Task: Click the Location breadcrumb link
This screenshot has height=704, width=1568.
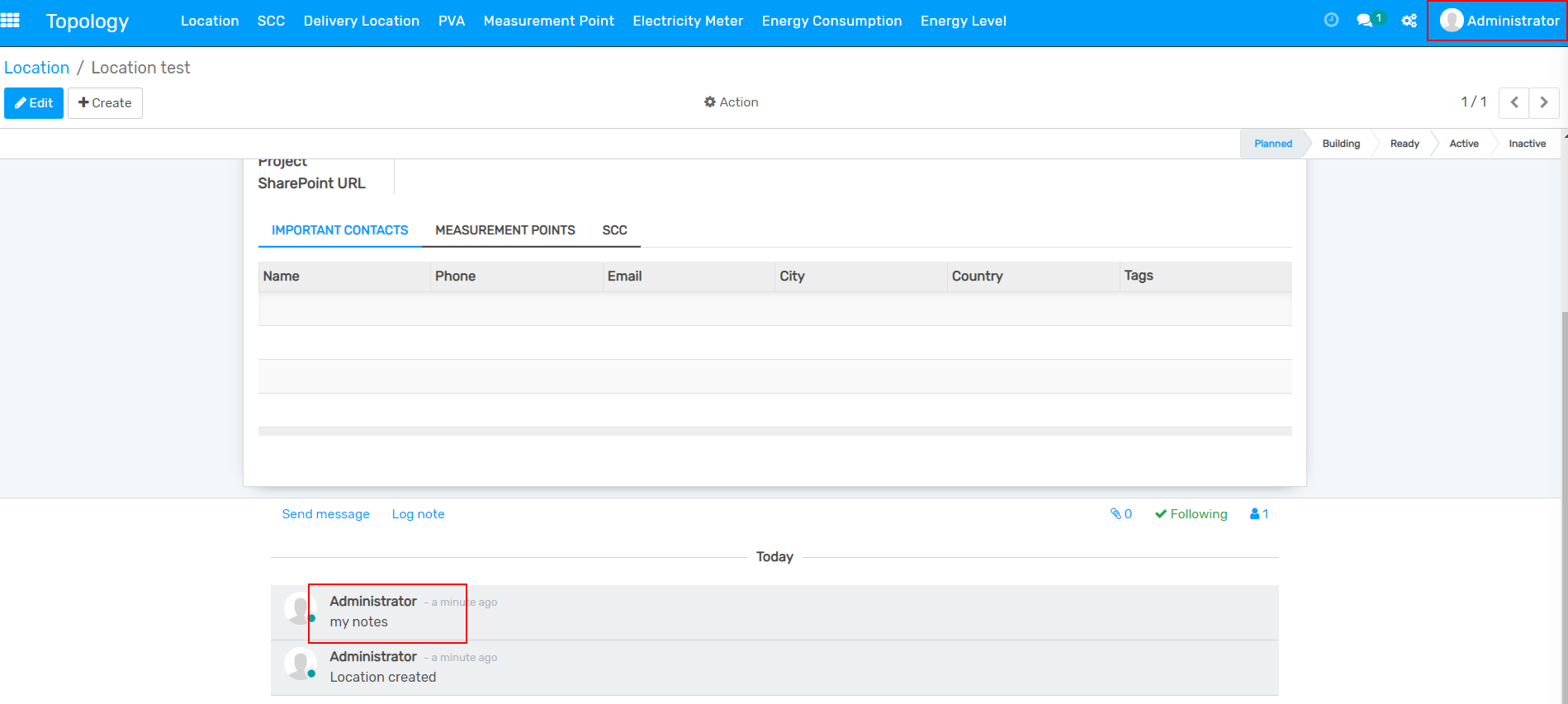Action: coord(37,68)
